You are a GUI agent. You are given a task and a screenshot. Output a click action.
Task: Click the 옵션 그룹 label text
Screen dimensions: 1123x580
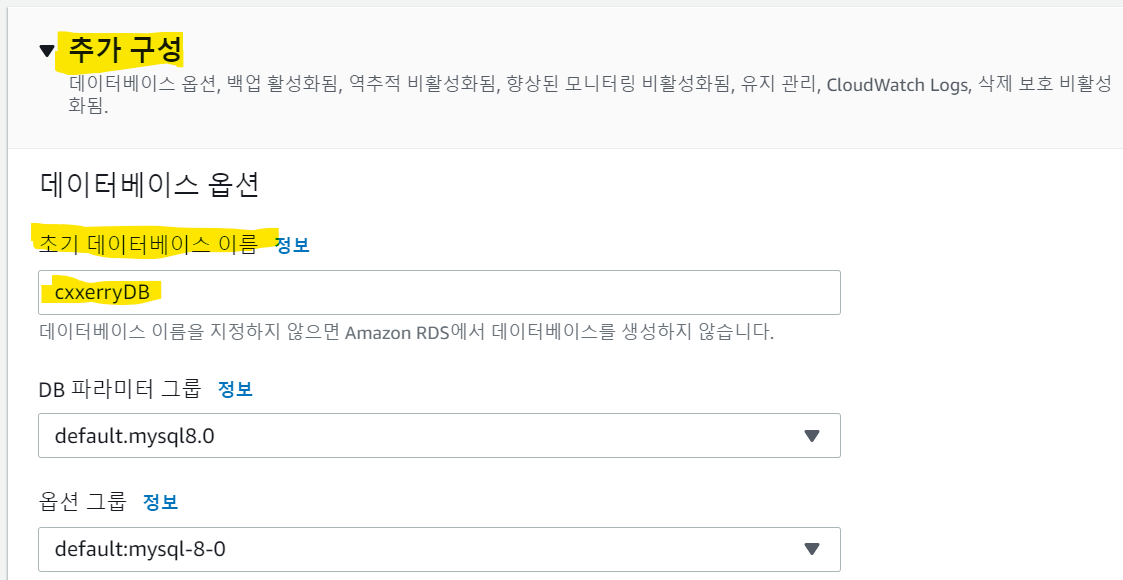pos(83,501)
